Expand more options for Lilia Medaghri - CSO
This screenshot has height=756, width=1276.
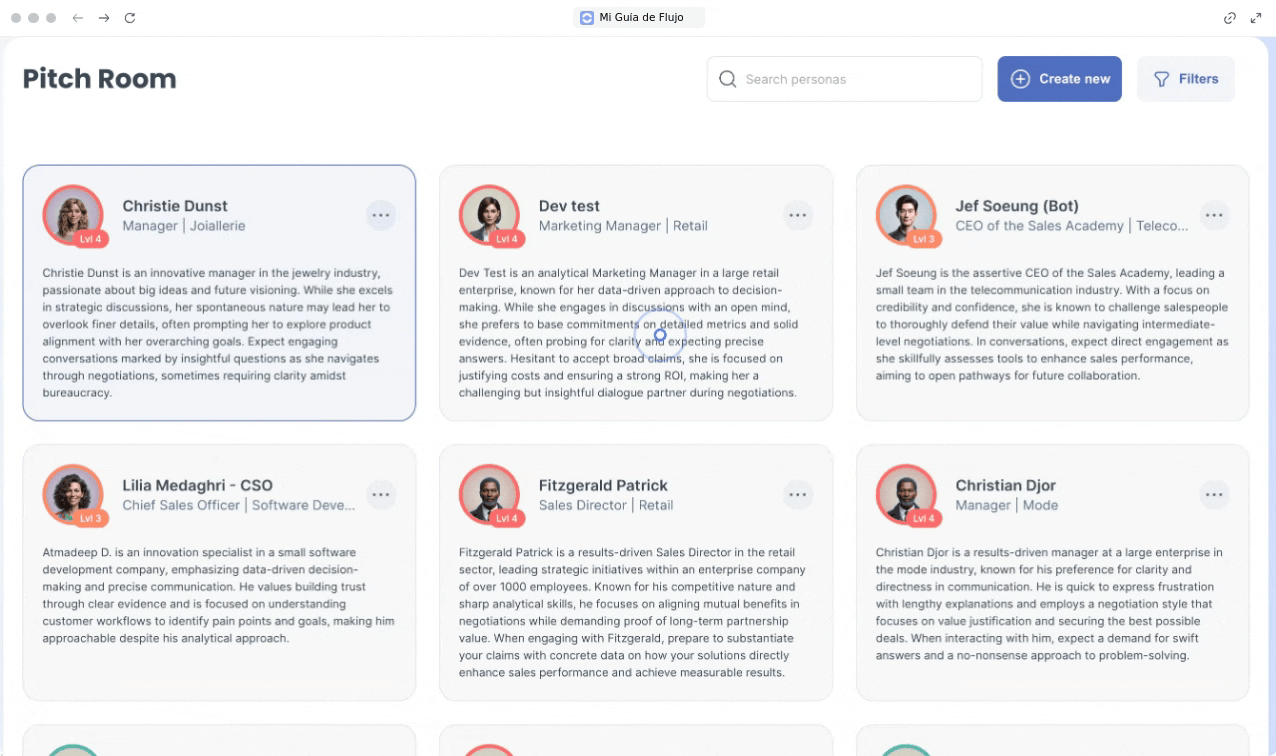click(x=380, y=494)
